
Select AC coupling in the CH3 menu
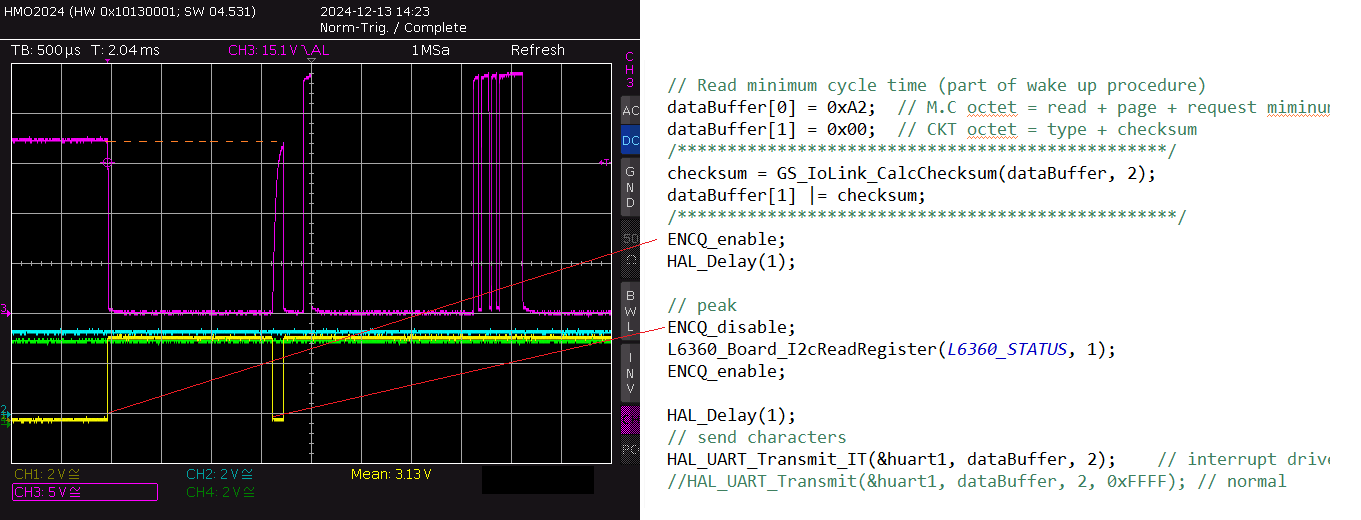629,110
